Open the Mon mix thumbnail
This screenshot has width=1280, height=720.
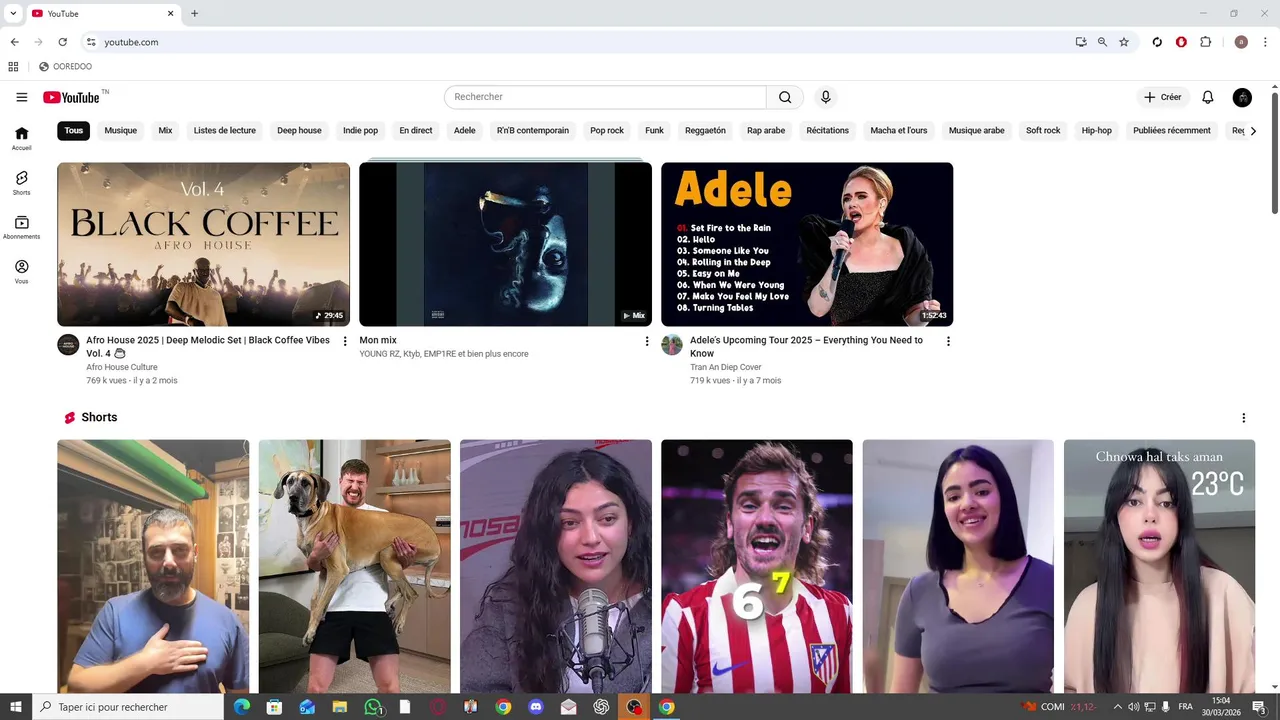coord(505,244)
